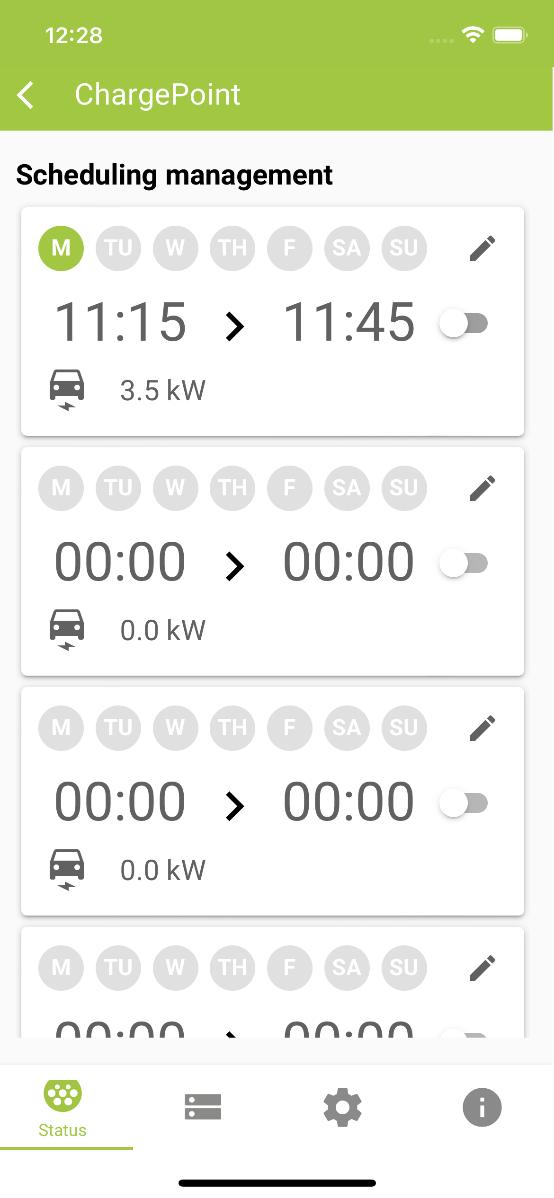Open the edit pencil on second schedule
This screenshot has width=554, height=1198.
point(482,487)
